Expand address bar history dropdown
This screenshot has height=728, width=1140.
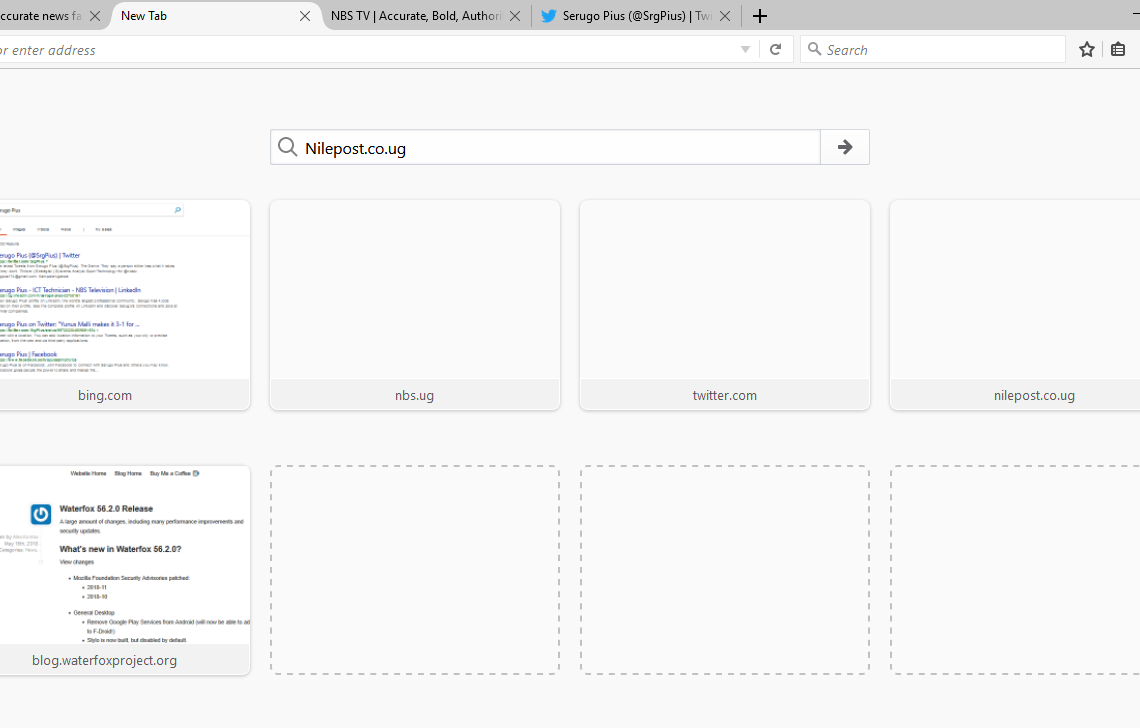coord(745,49)
